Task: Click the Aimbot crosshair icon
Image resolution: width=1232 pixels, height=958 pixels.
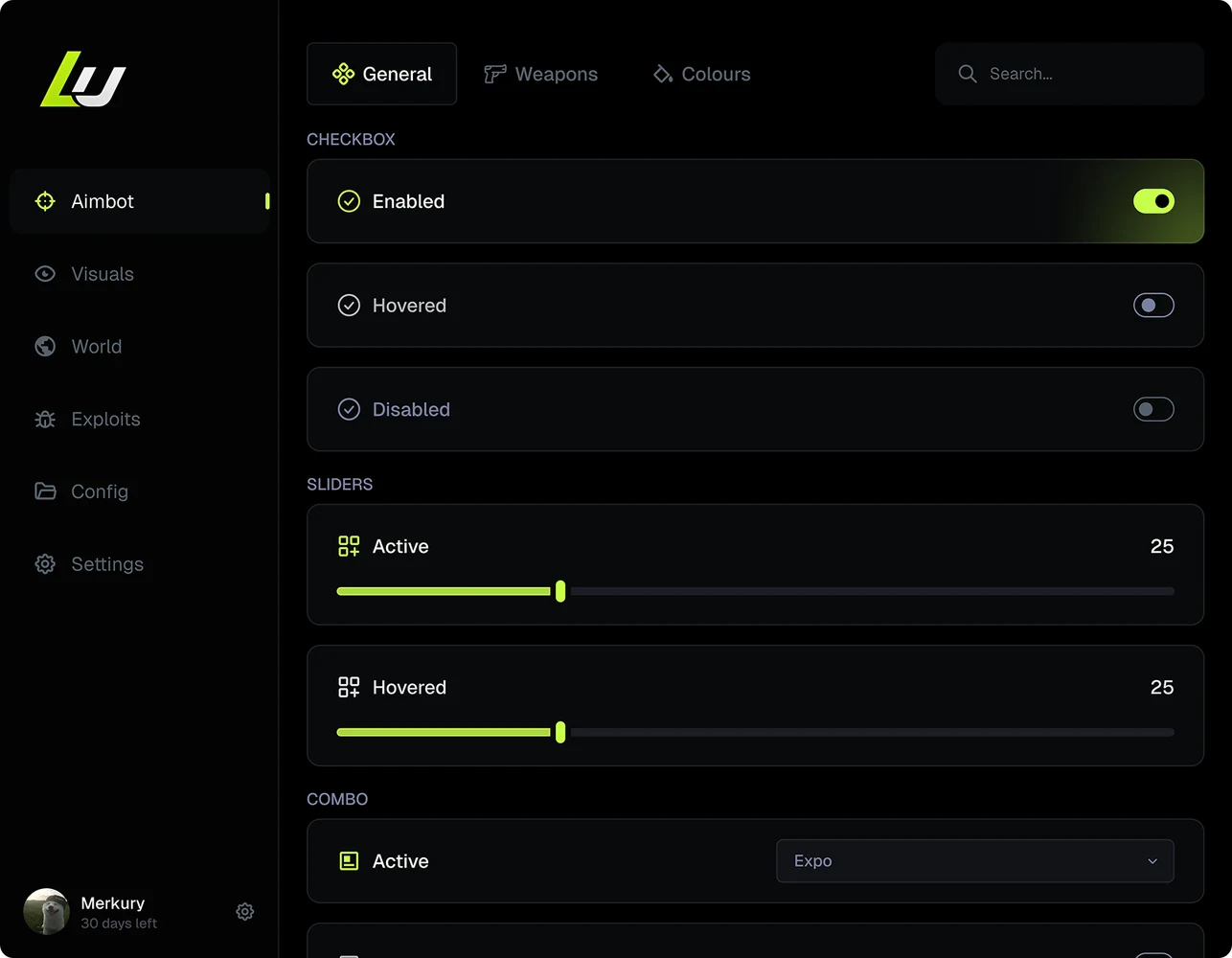Action: pyautogui.click(x=45, y=201)
